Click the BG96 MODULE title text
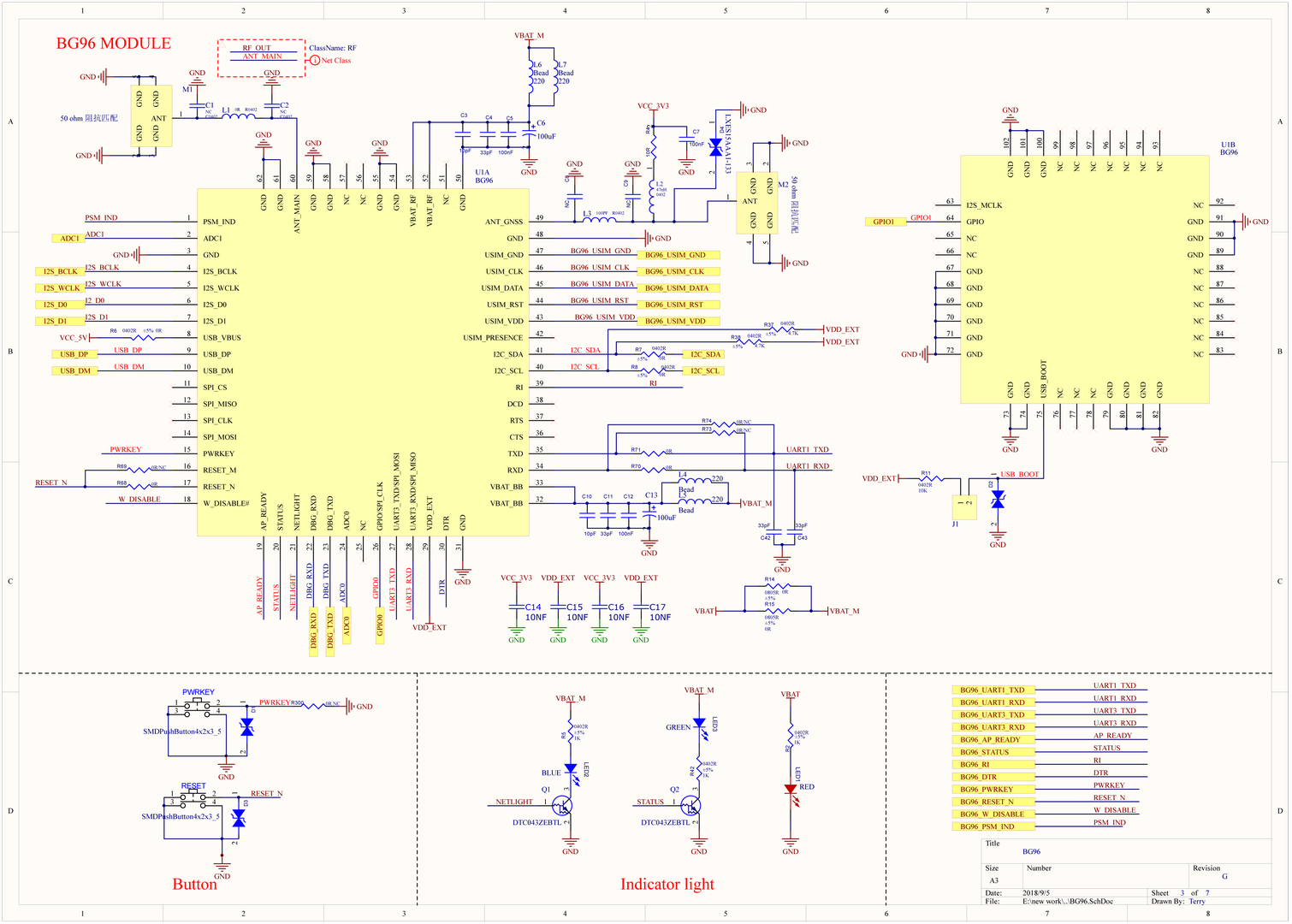 point(114,44)
